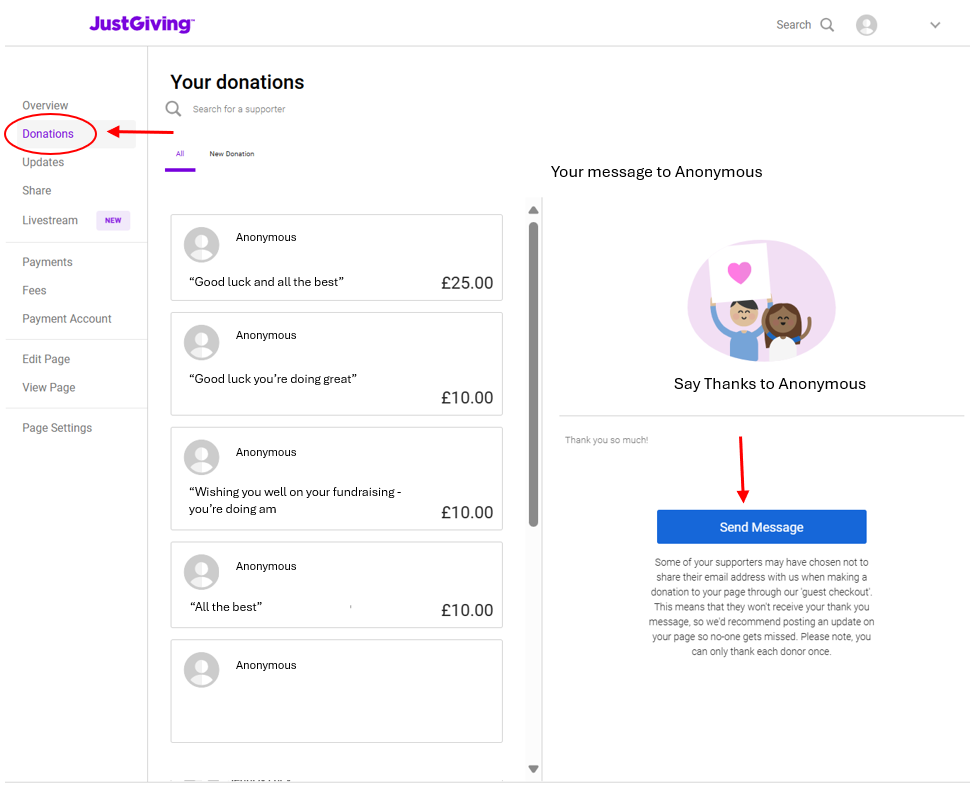Click the header search magnifier icon
Viewport: 975px width, 798px height.
(x=827, y=25)
